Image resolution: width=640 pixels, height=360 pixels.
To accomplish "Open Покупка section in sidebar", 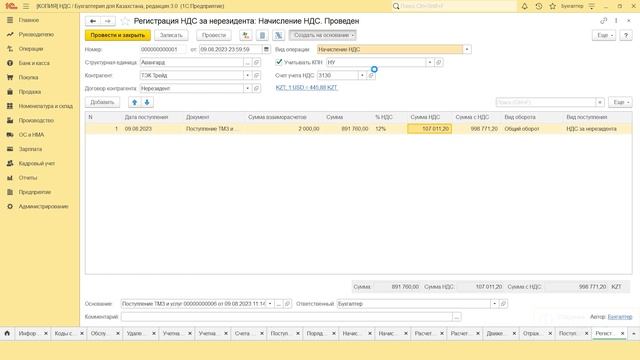I will point(28,78).
